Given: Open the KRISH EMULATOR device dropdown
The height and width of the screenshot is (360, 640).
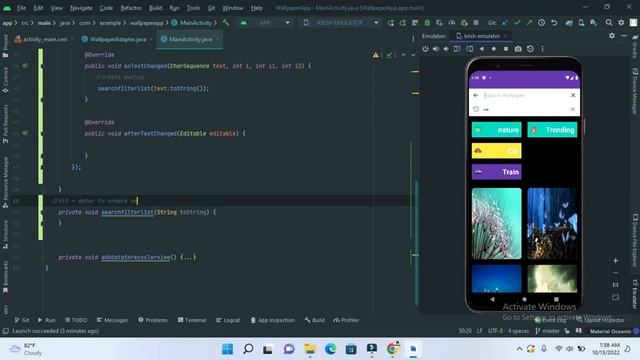Looking at the screenshot, I should 340,22.
